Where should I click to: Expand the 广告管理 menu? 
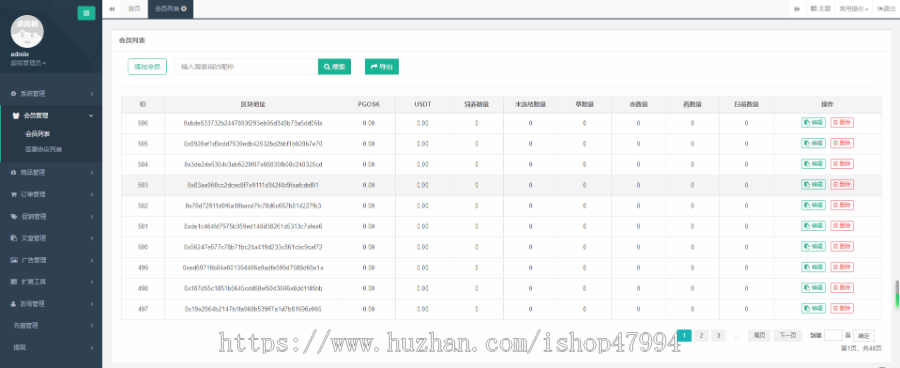(x=51, y=260)
